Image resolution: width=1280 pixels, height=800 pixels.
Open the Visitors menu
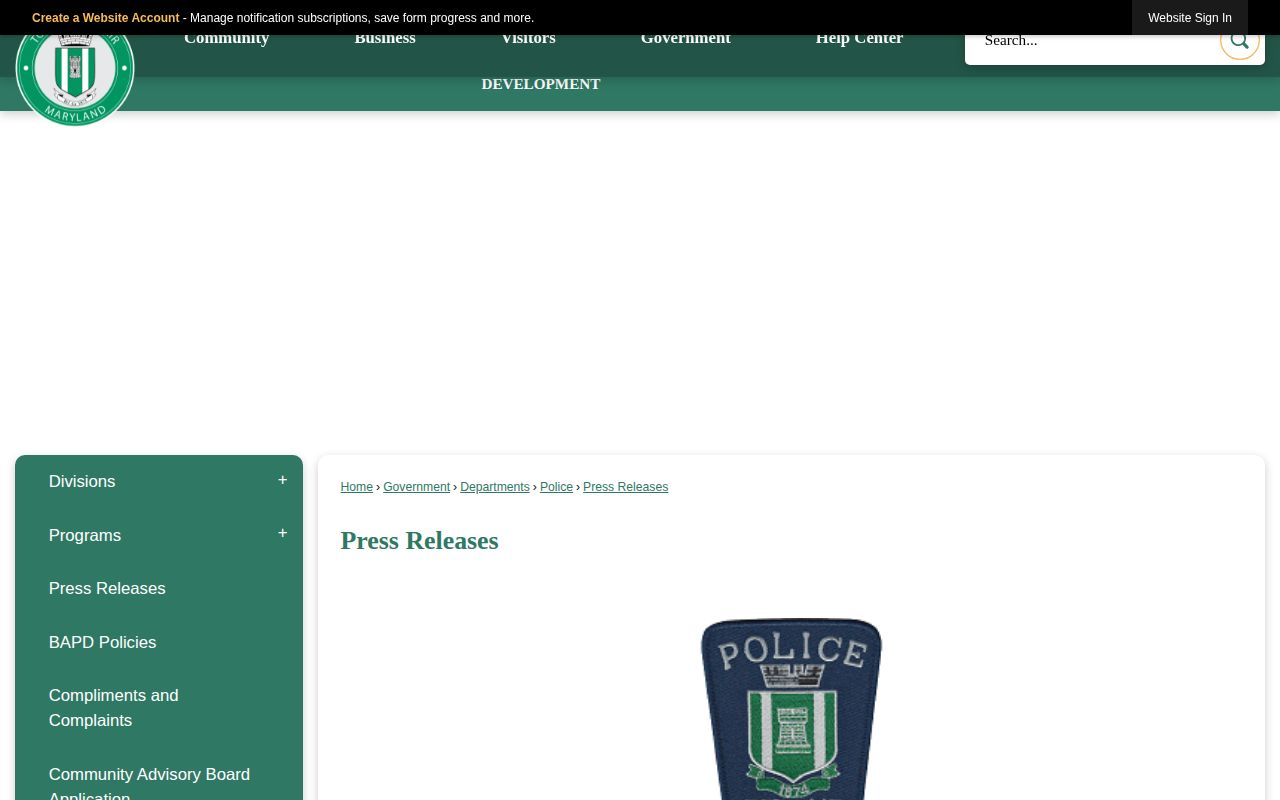coord(528,40)
